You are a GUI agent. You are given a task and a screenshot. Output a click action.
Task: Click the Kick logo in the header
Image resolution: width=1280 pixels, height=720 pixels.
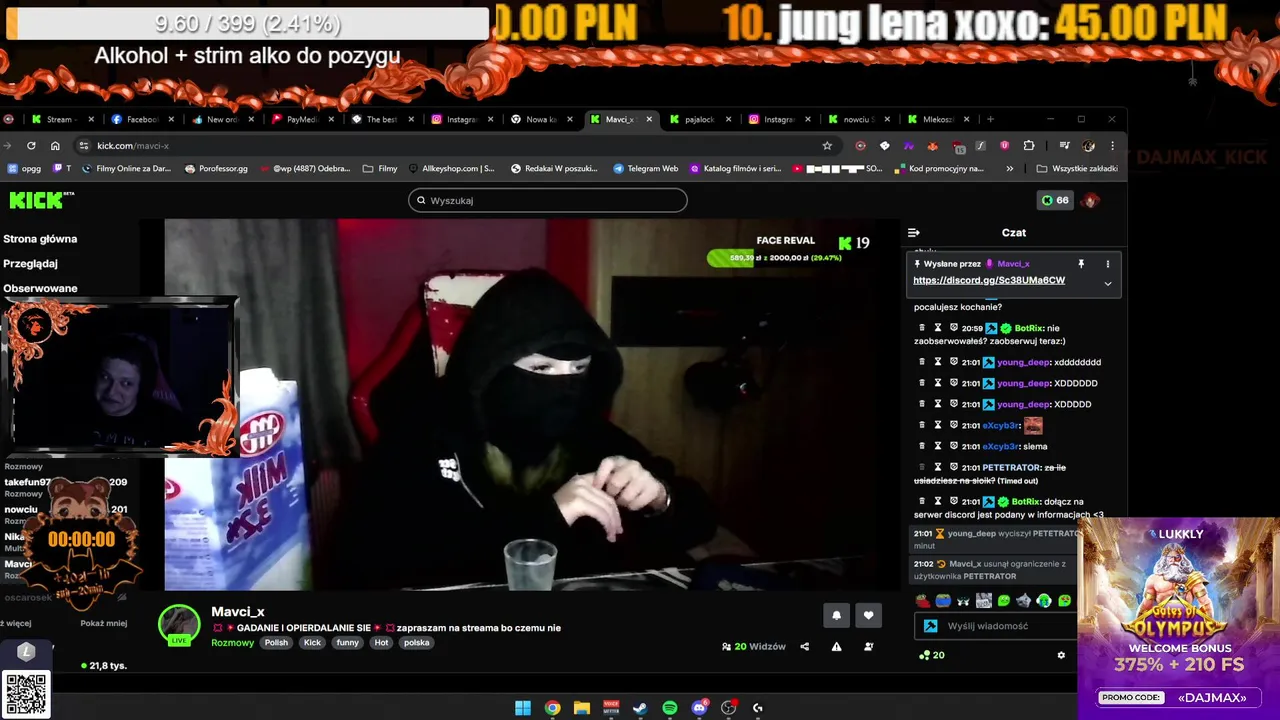(x=41, y=200)
